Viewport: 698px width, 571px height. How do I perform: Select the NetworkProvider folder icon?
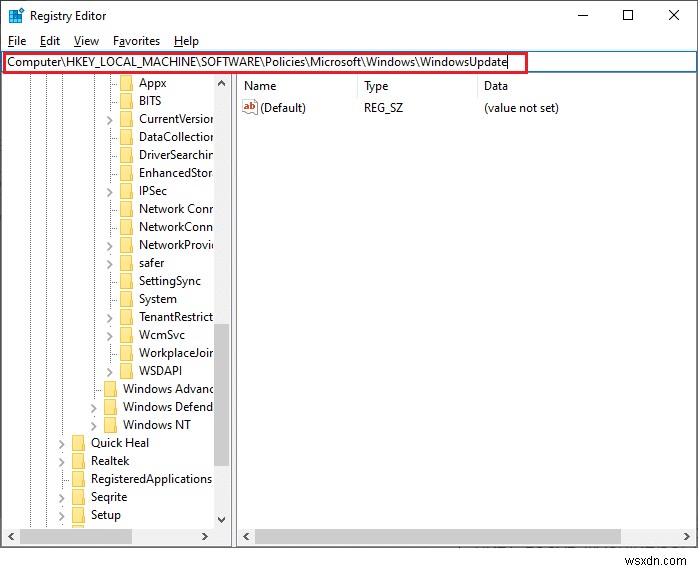pyautogui.click(x=126, y=245)
